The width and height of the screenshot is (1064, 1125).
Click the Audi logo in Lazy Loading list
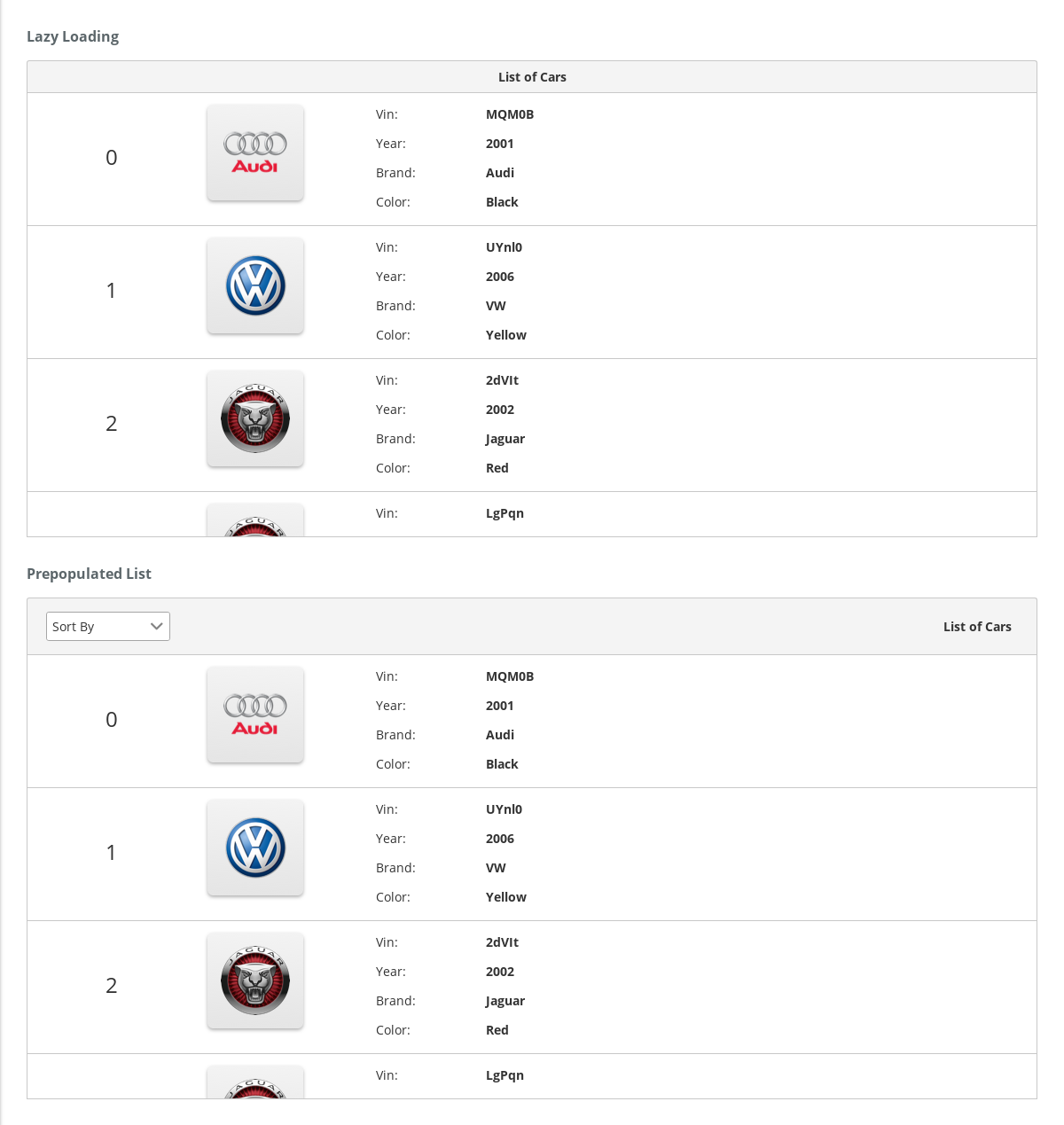point(255,152)
